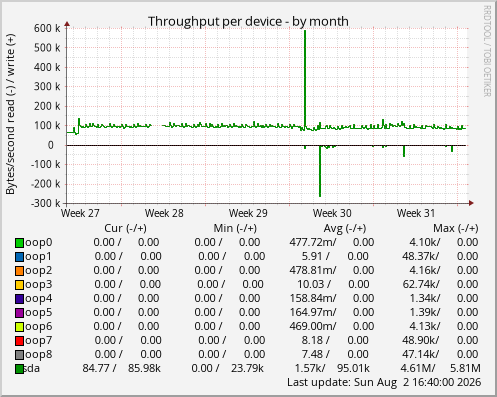
Task: Click the 'Week 30' x-axis label
Action: (332, 213)
